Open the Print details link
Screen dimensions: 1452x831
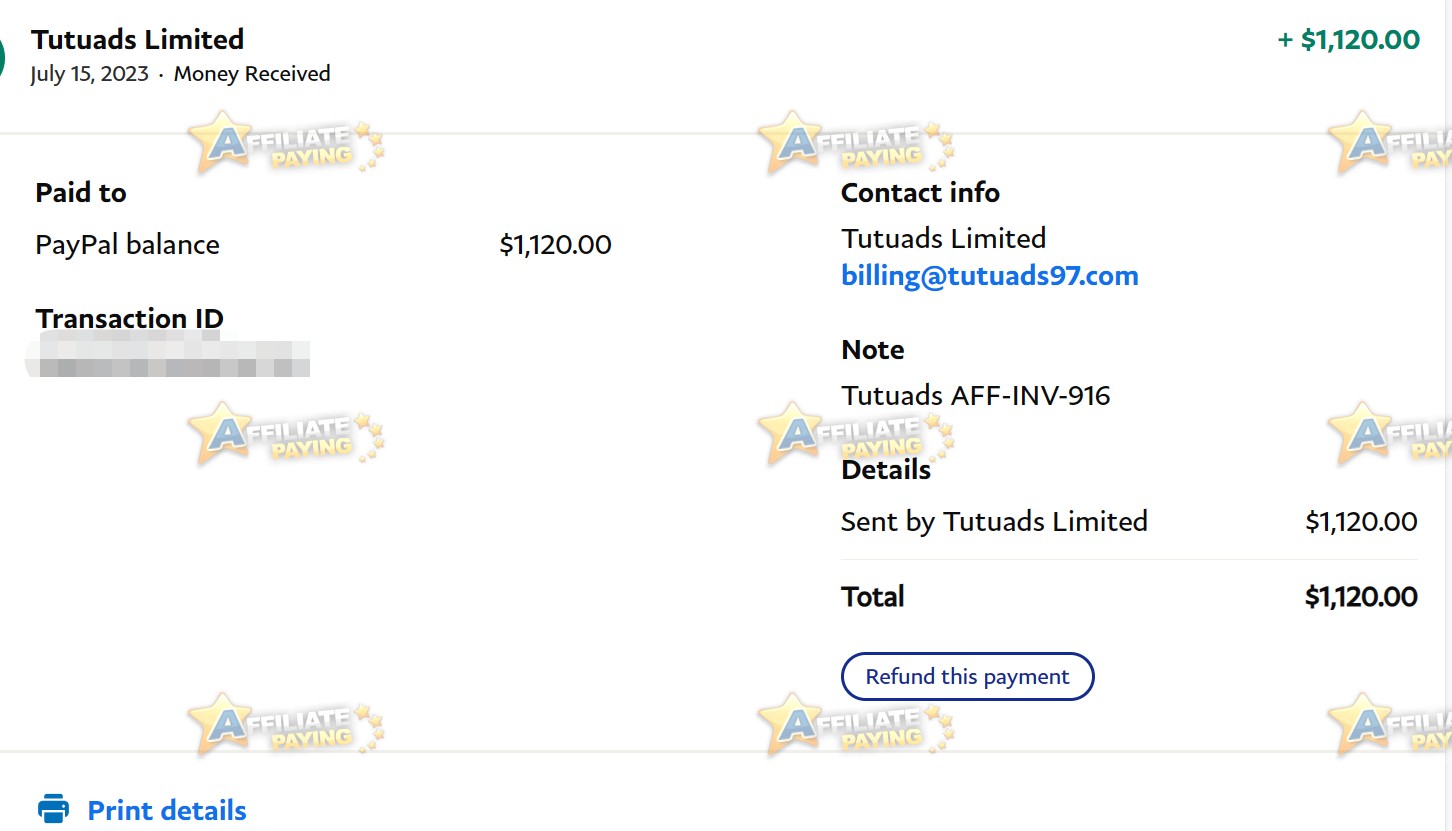[x=167, y=810]
